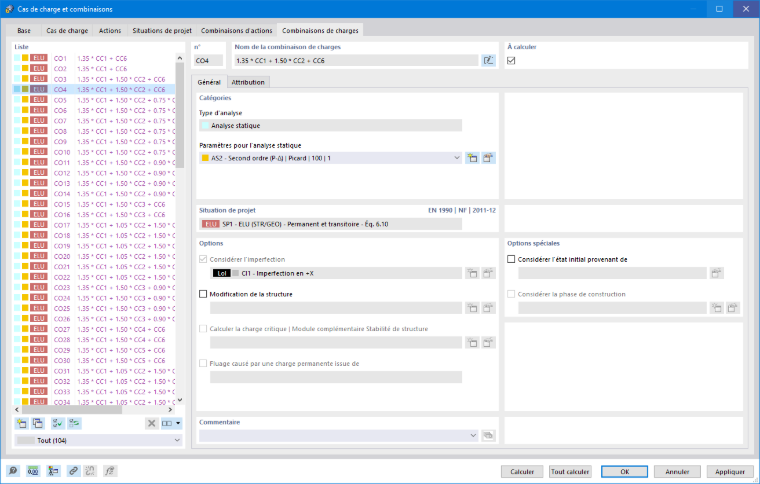Delete selected combination with X icon
This screenshot has width=760, height=484.
152,423
